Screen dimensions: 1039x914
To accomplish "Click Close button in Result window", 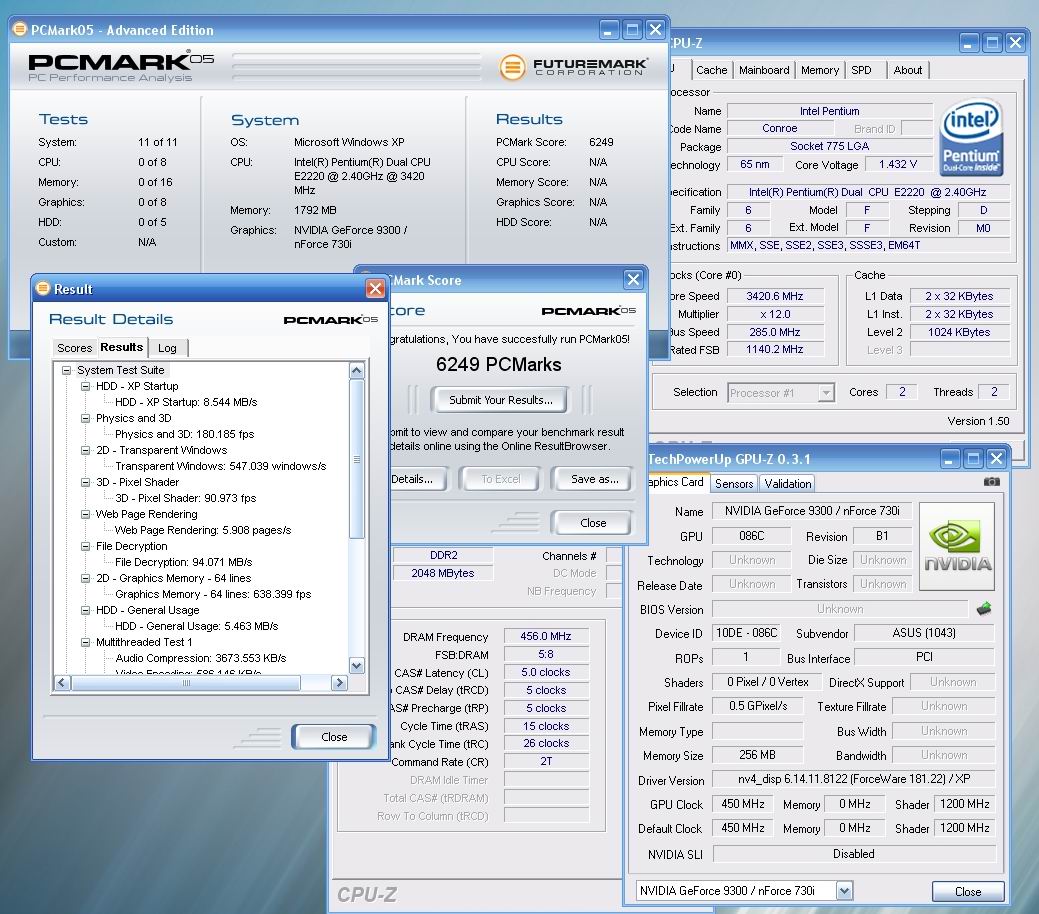I will pos(334,737).
